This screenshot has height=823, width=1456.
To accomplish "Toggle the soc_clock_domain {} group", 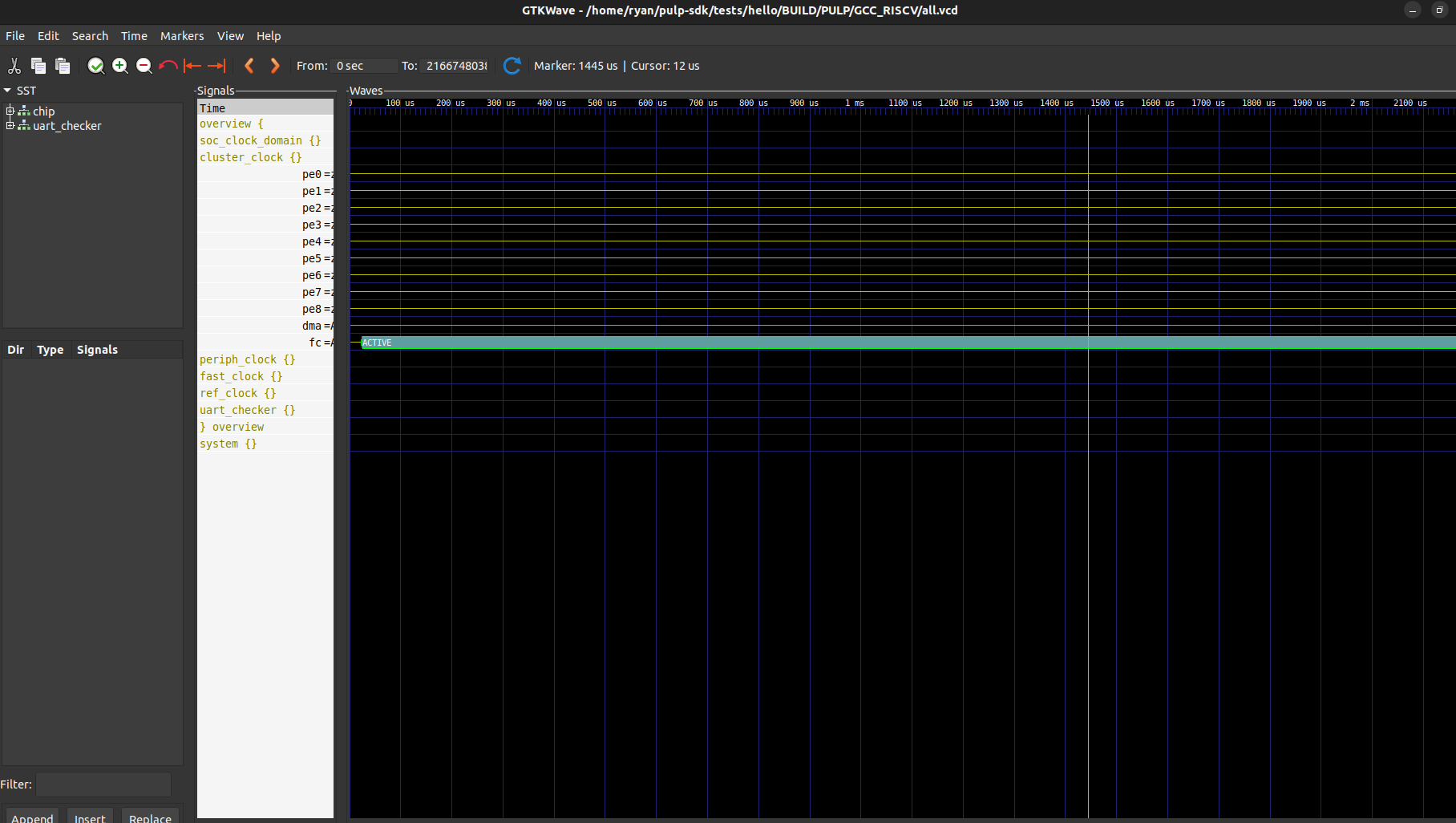I will (x=265, y=140).
